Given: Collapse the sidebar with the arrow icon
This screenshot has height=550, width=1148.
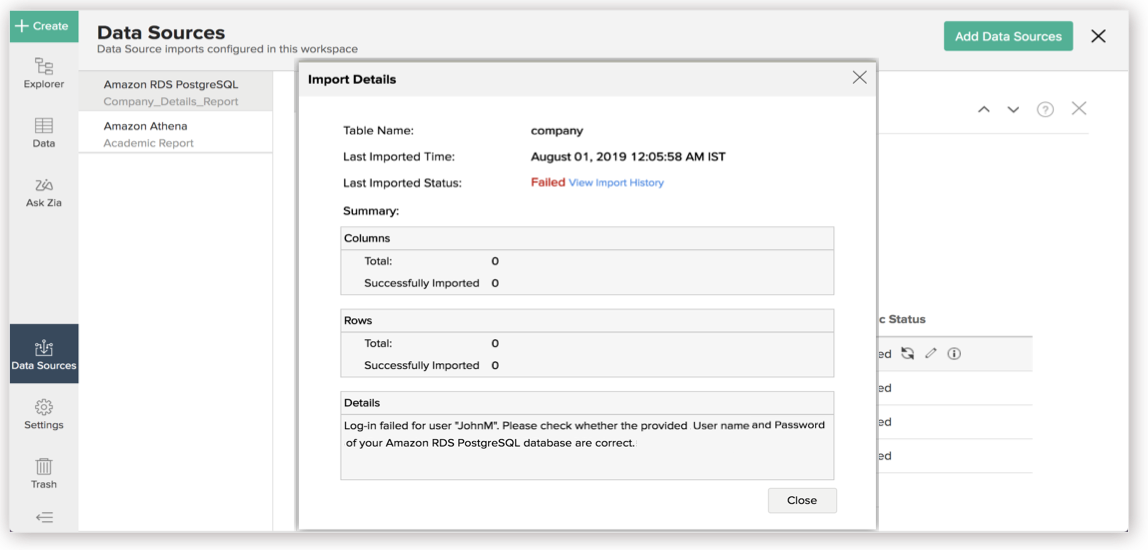Looking at the screenshot, I should tap(44, 518).
